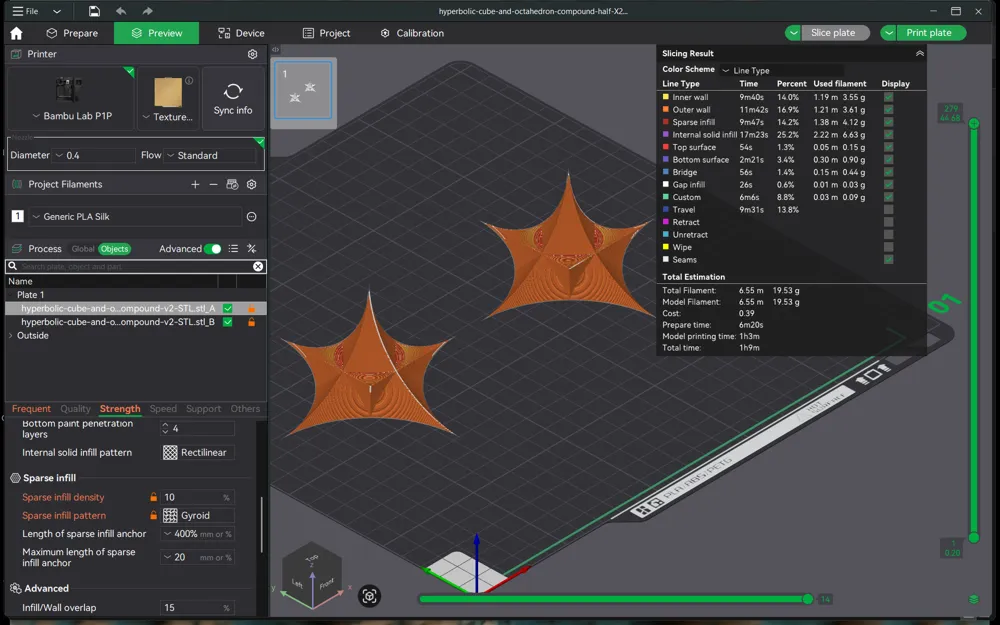
Task: Uncheck Inner wall display checkbox
Action: pyautogui.click(x=888, y=97)
